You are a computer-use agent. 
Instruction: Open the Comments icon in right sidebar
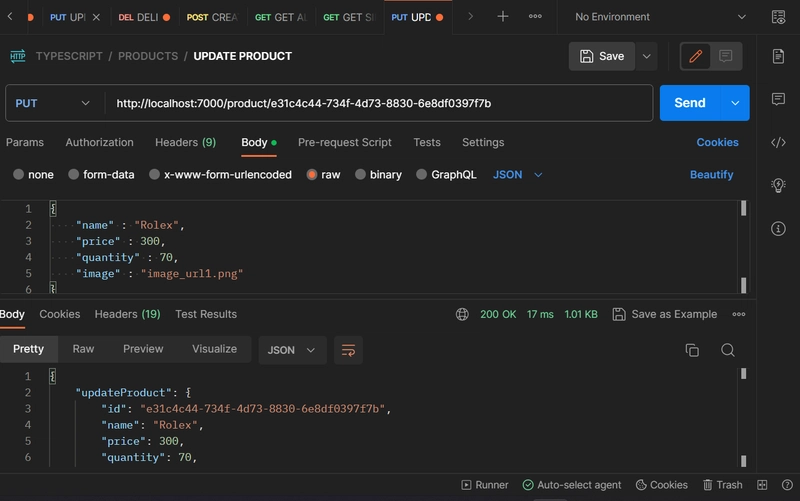(778, 98)
